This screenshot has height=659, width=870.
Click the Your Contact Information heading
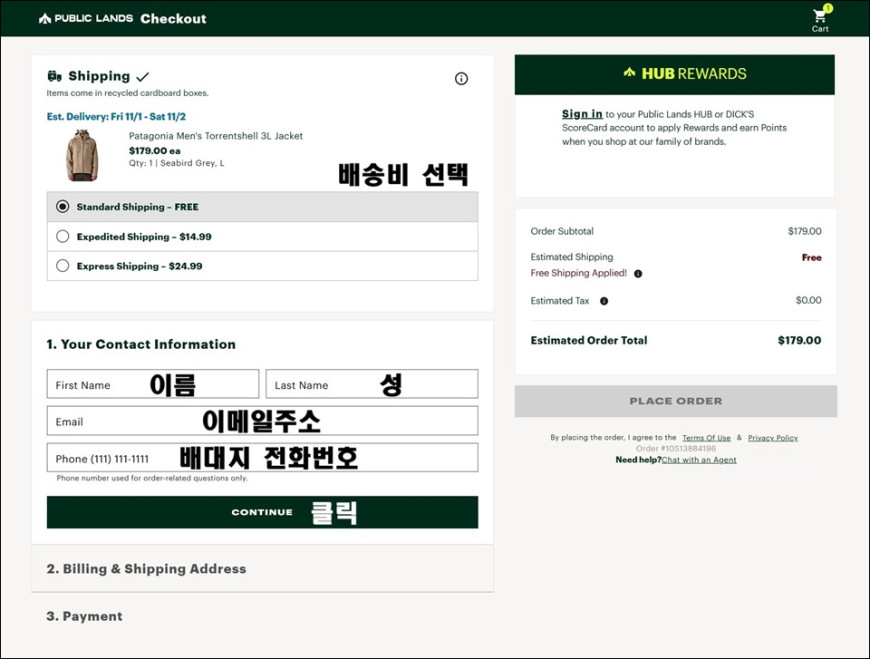coord(141,344)
